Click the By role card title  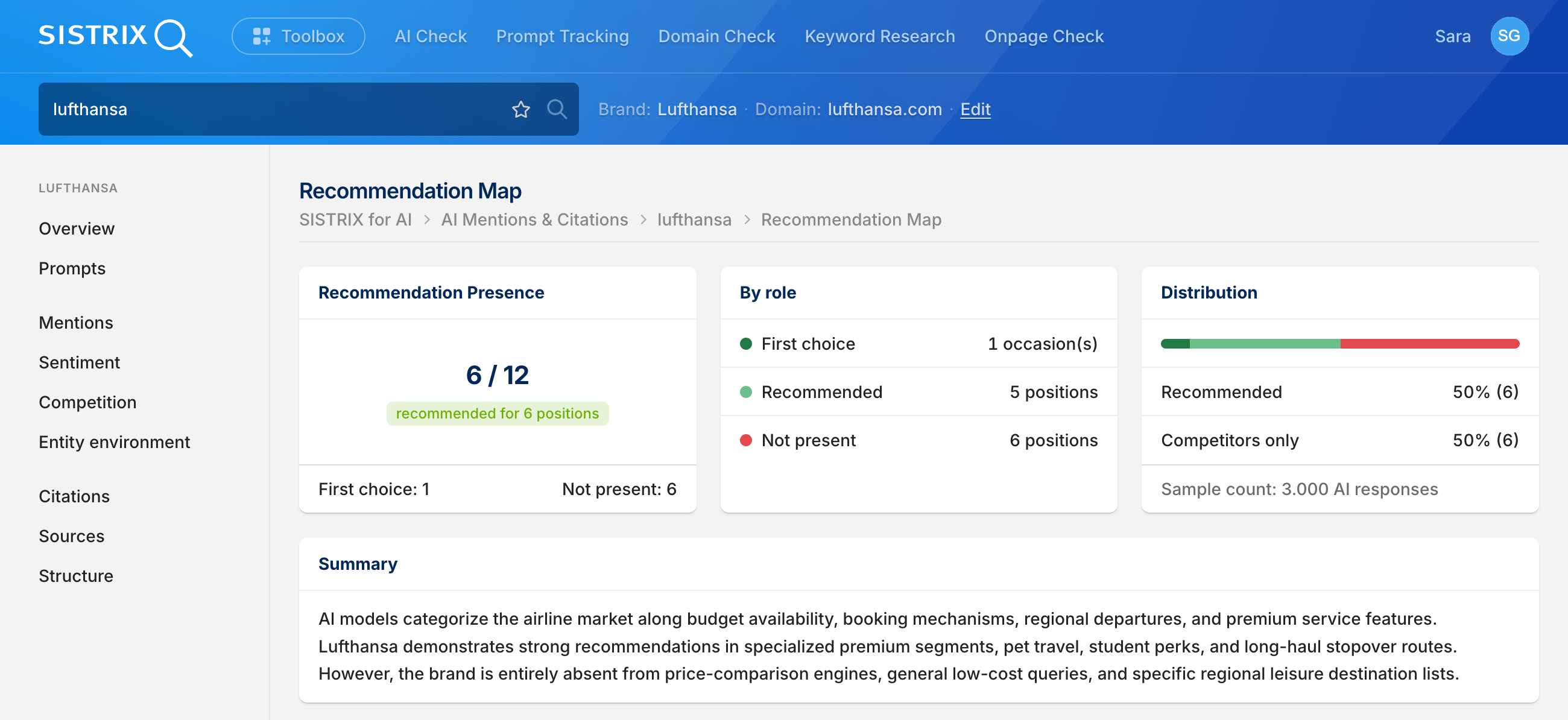768,292
